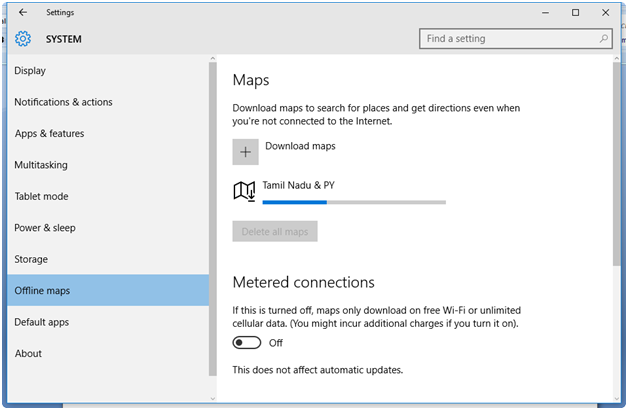Click the main content vertical scrollbar

click(x=616, y=160)
